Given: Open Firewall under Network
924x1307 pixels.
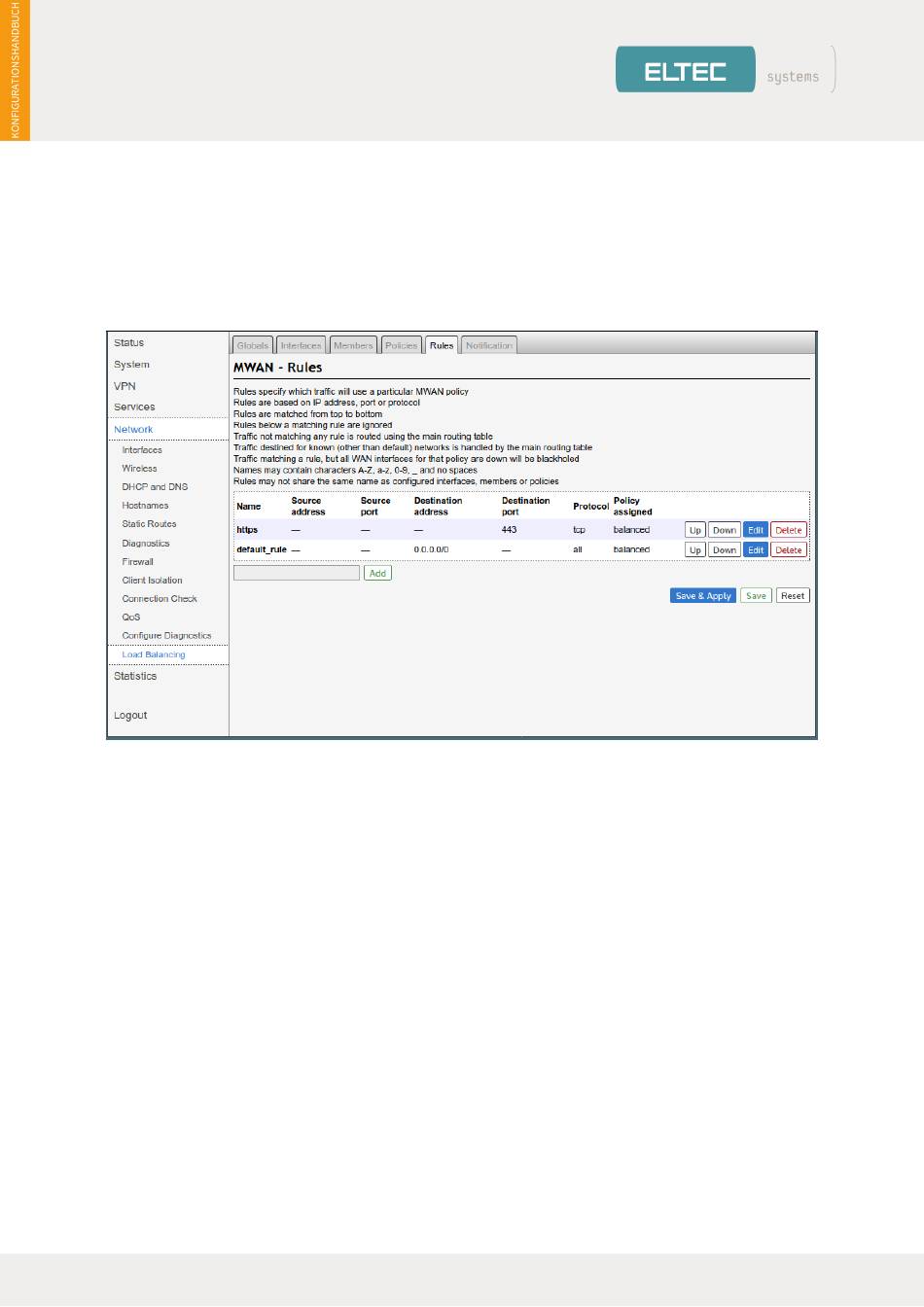Looking at the screenshot, I should coord(137,561).
